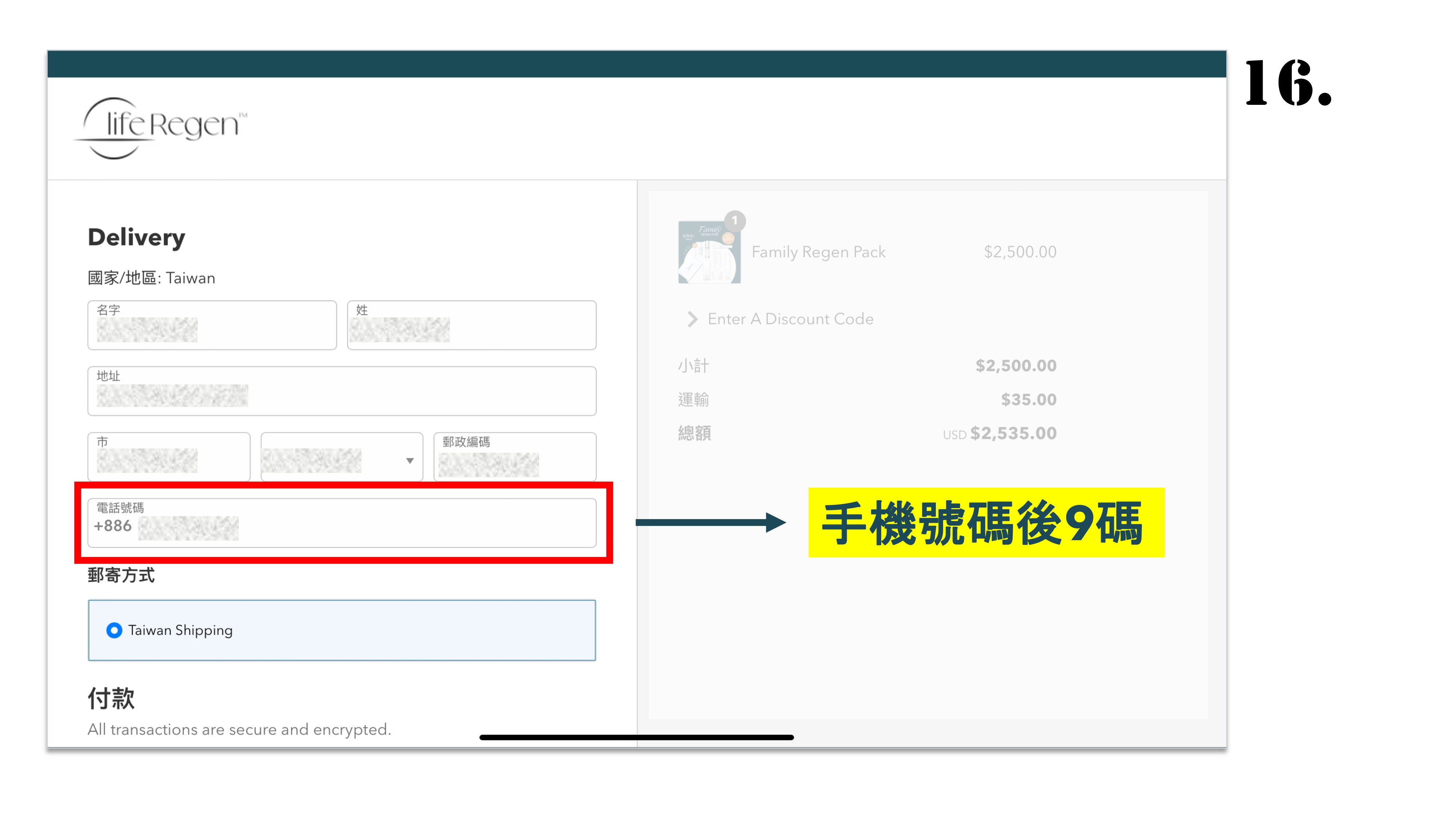The image size is (1456, 819).
Task: Open the region dropdown next to city
Action: point(341,457)
